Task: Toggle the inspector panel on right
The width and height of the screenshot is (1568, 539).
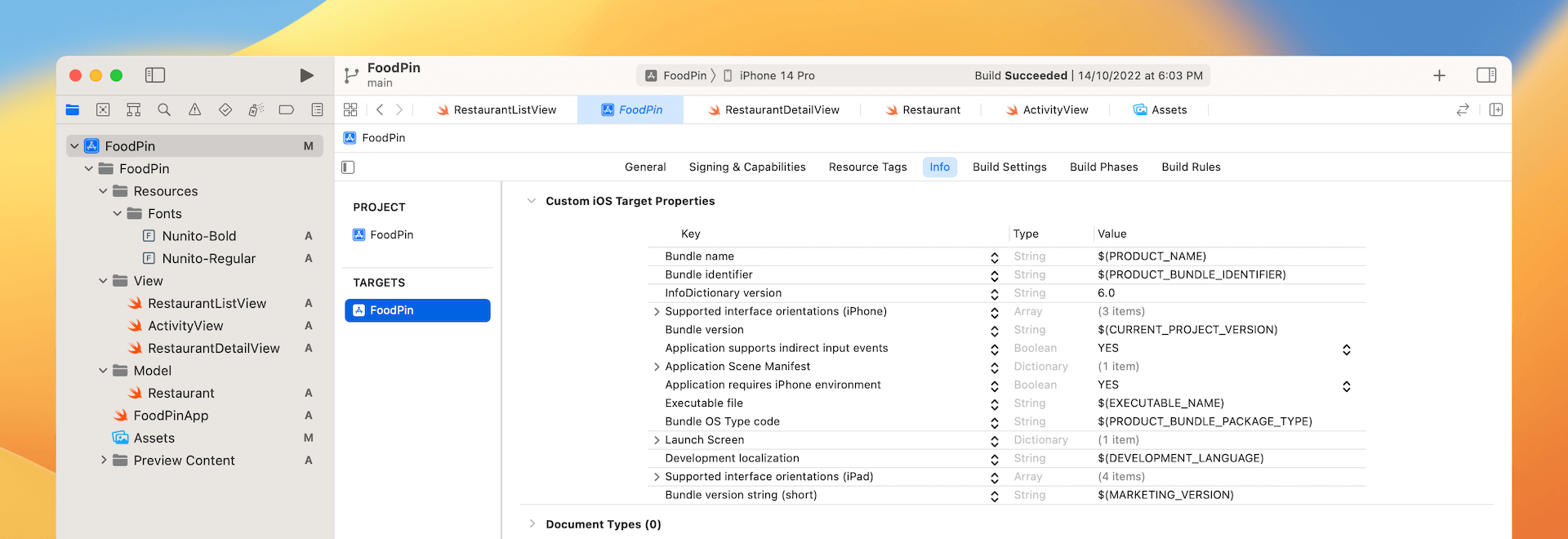Action: (1486, 75)
